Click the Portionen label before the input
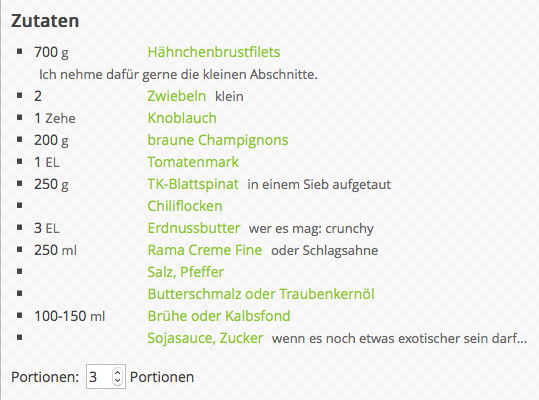 click(x=45, y=377)
